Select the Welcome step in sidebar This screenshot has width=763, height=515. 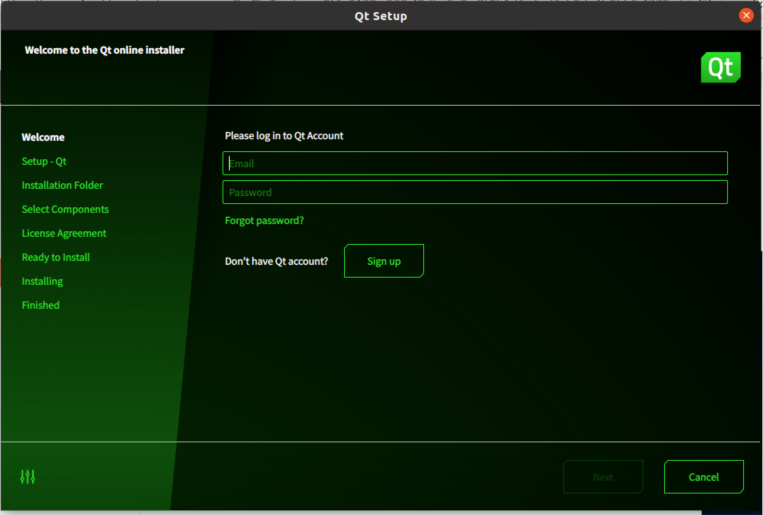click(43, 137)
